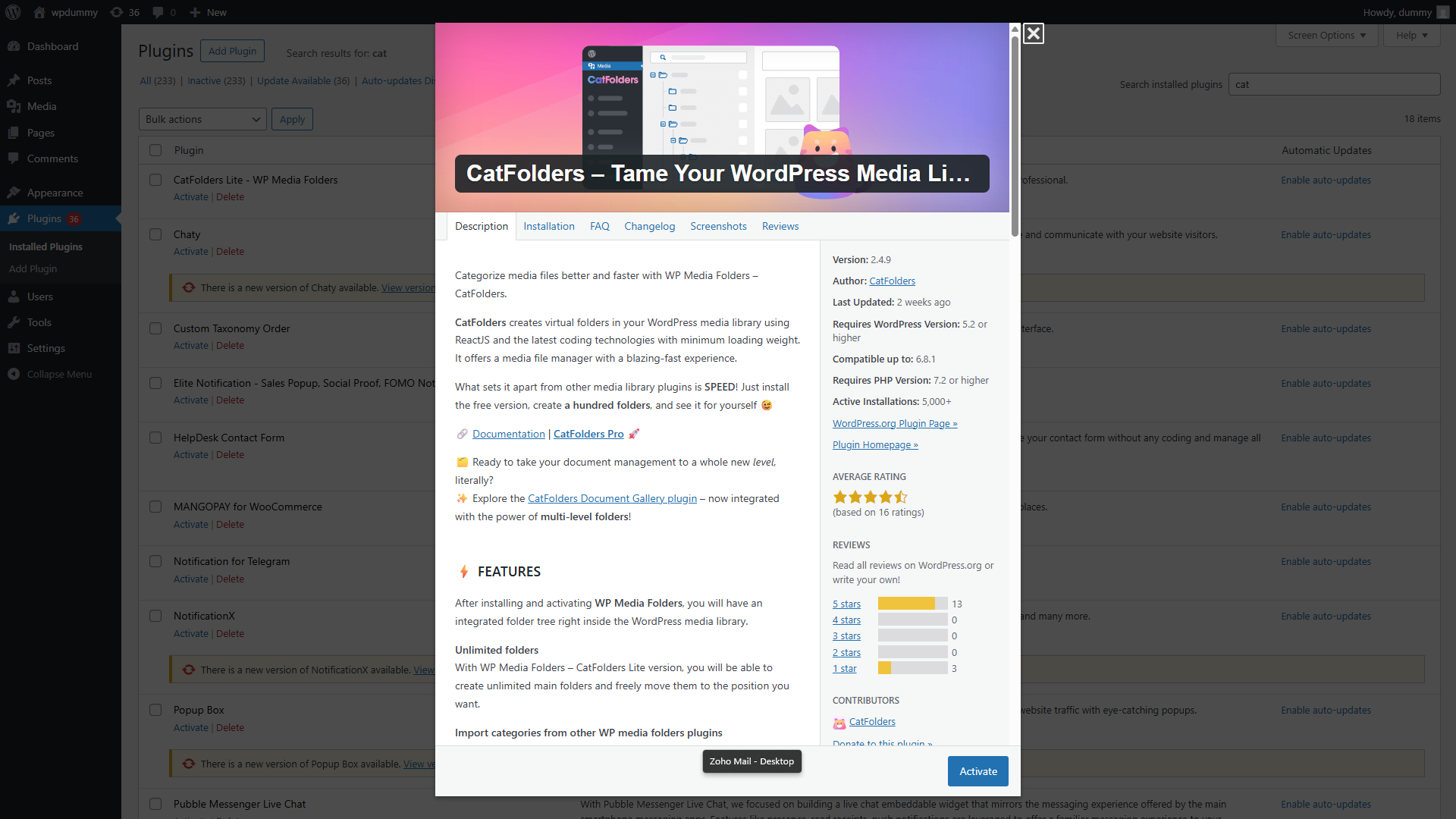The image size is (1456, 819).
Task: Open the CatFolders Pro link
Action: pyautogui.click(x=588, y=434)
